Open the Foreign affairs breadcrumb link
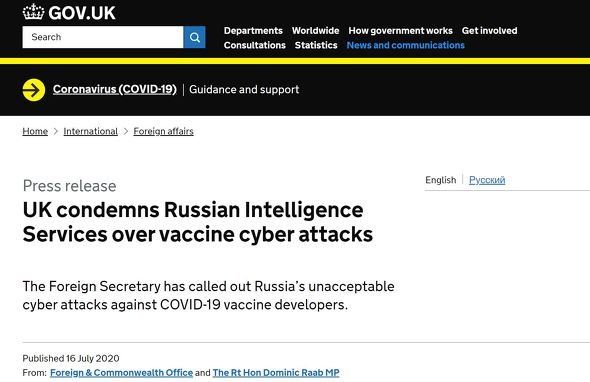This screenshot has height=382, width=590. point(163,131)
